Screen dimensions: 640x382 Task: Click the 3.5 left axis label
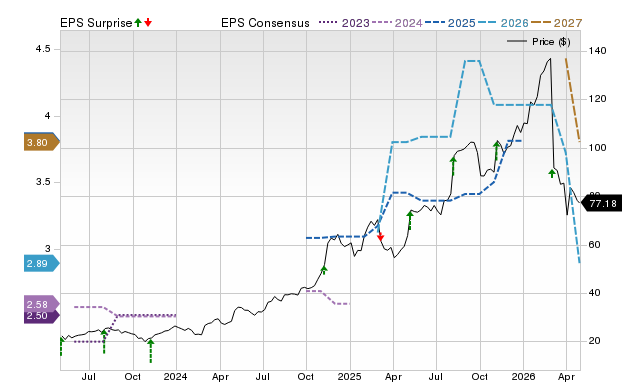coord(43,182)
